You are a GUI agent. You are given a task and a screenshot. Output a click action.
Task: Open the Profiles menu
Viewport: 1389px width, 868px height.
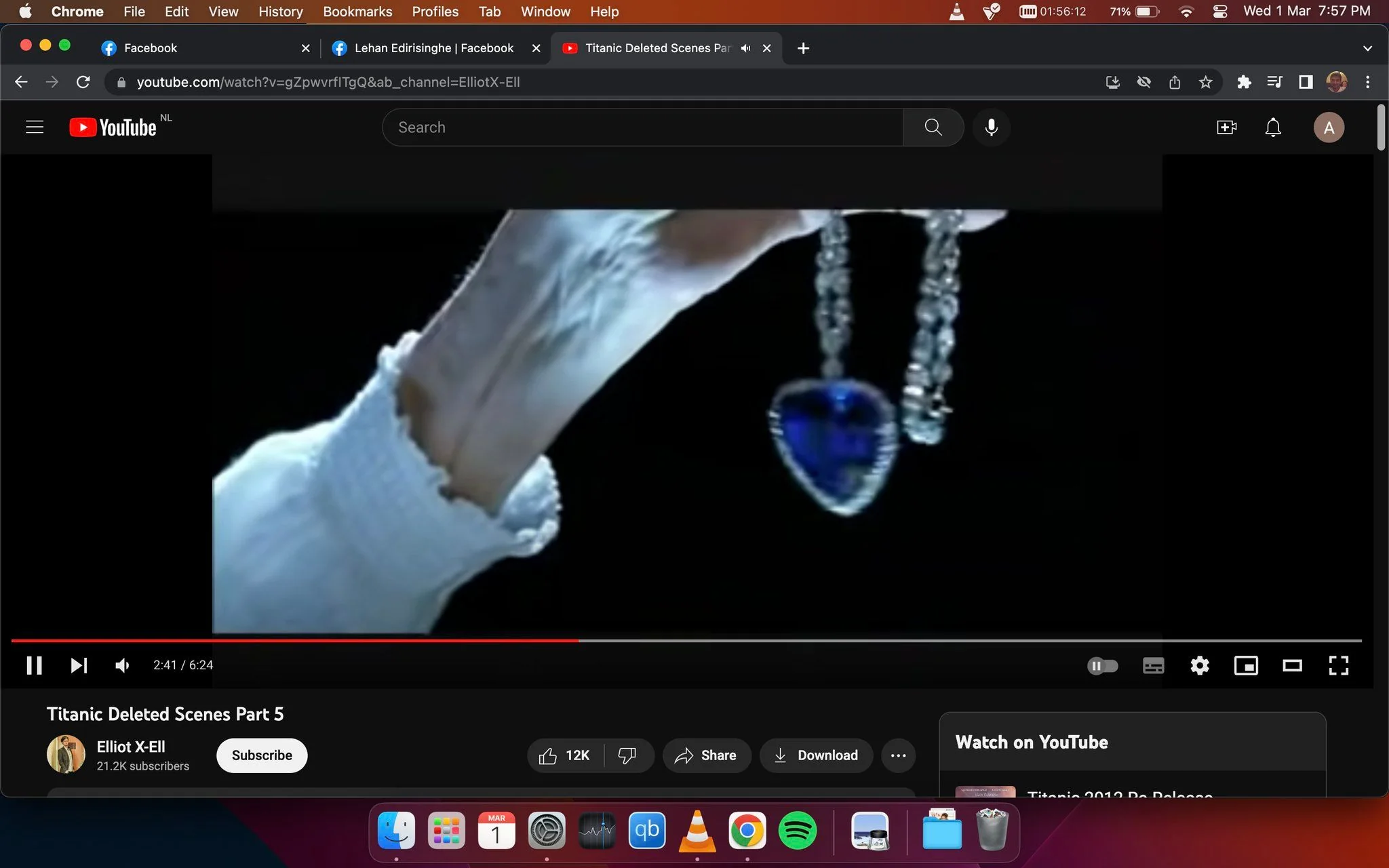pyautogui.click(x=435, y=12)
